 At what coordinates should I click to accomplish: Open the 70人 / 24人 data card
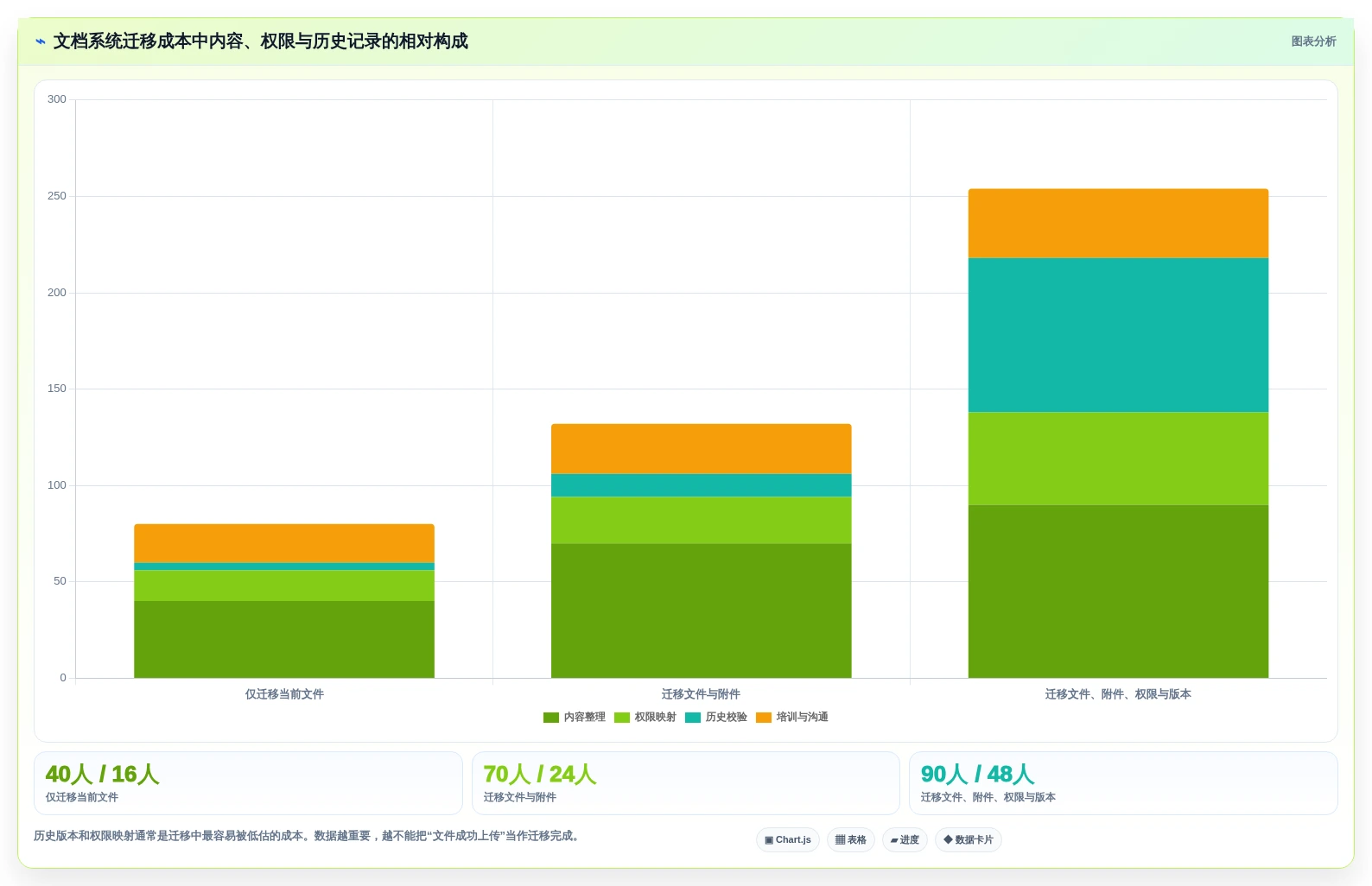coord(686,783)
